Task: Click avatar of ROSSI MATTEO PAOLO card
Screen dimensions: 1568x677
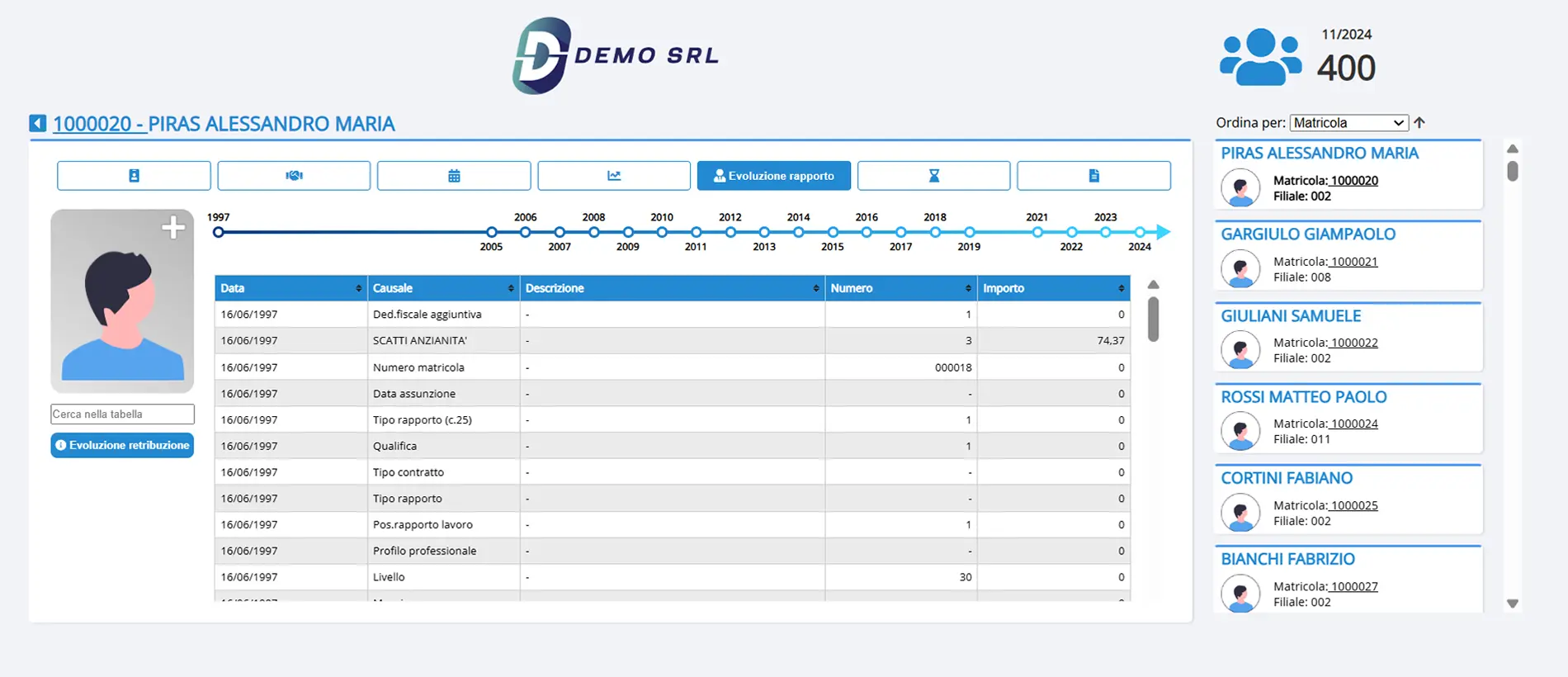Action: pyautogui.click(x=1240, y=430)
